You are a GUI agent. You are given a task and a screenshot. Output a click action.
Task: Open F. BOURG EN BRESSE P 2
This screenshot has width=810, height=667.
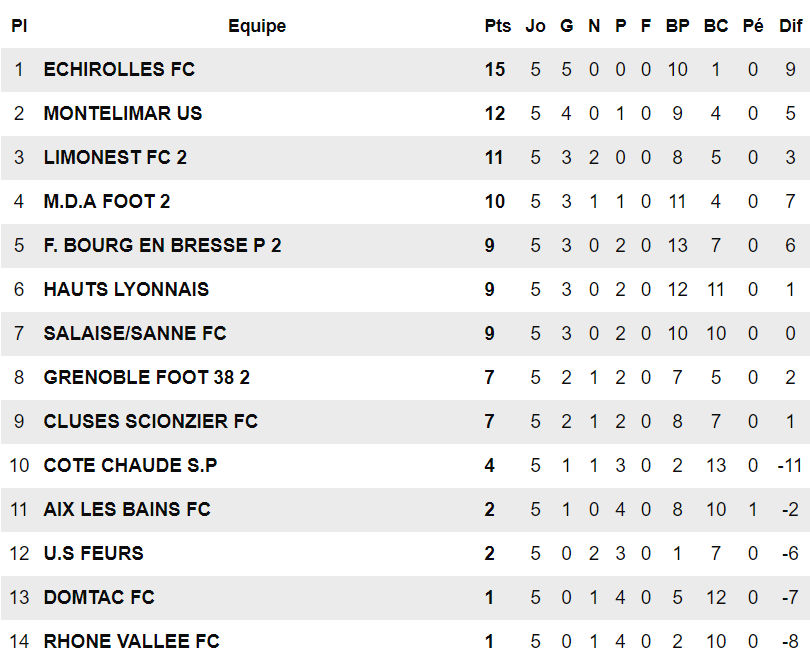coord(162,246)
